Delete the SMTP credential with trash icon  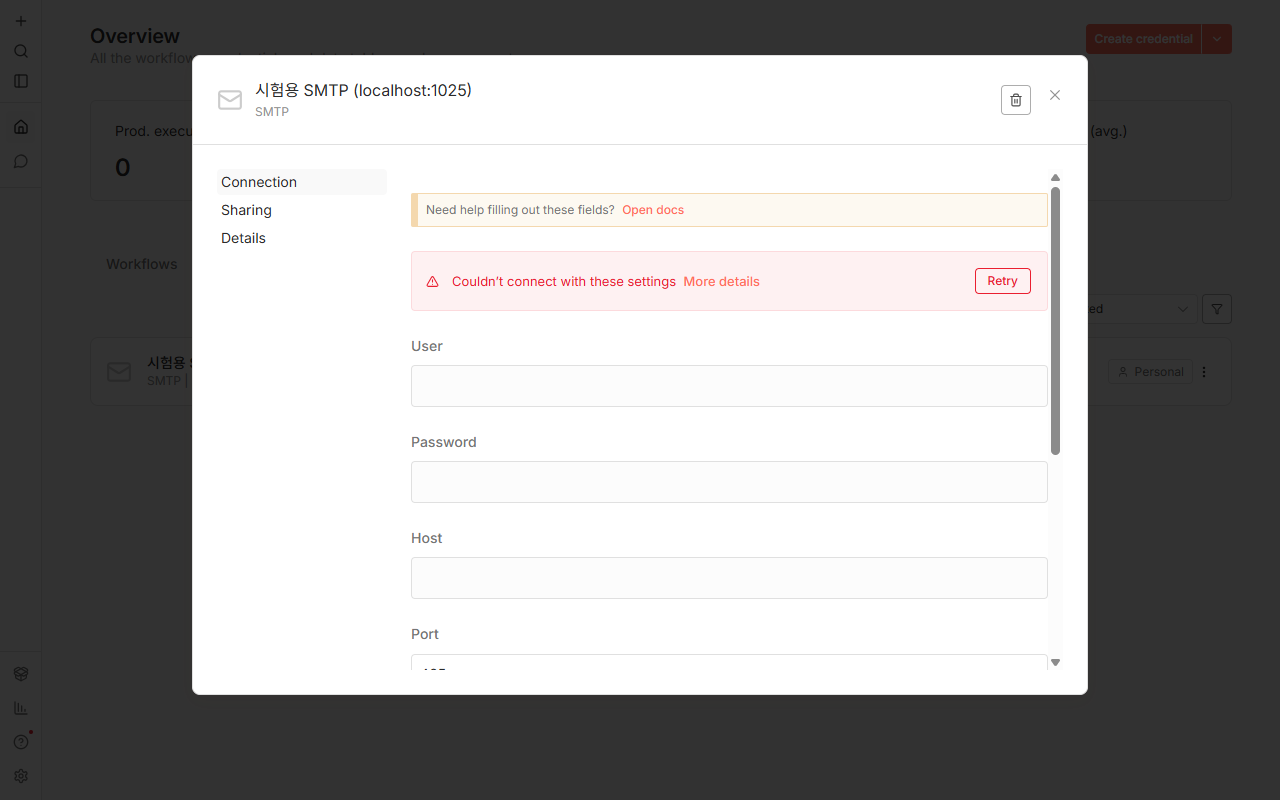(1015, 100)
